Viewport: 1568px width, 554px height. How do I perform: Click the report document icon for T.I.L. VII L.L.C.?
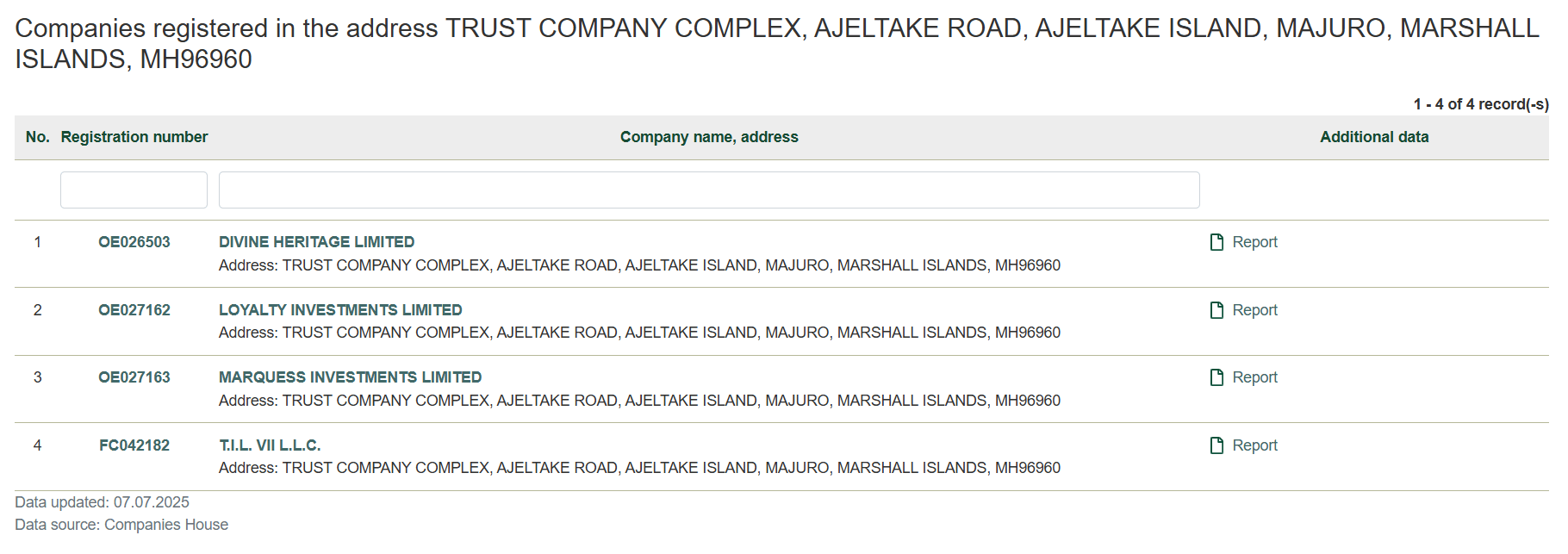[1216, 445]
